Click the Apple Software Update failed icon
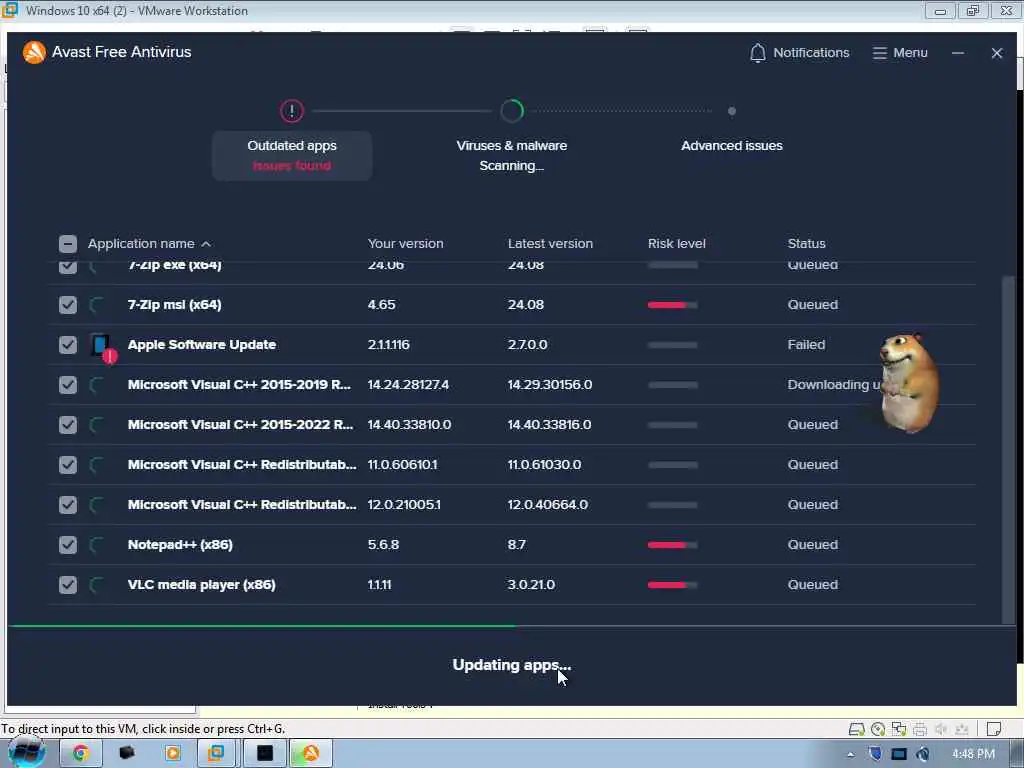The width and height of the screenshot is (1024, 768). (103, 347)
